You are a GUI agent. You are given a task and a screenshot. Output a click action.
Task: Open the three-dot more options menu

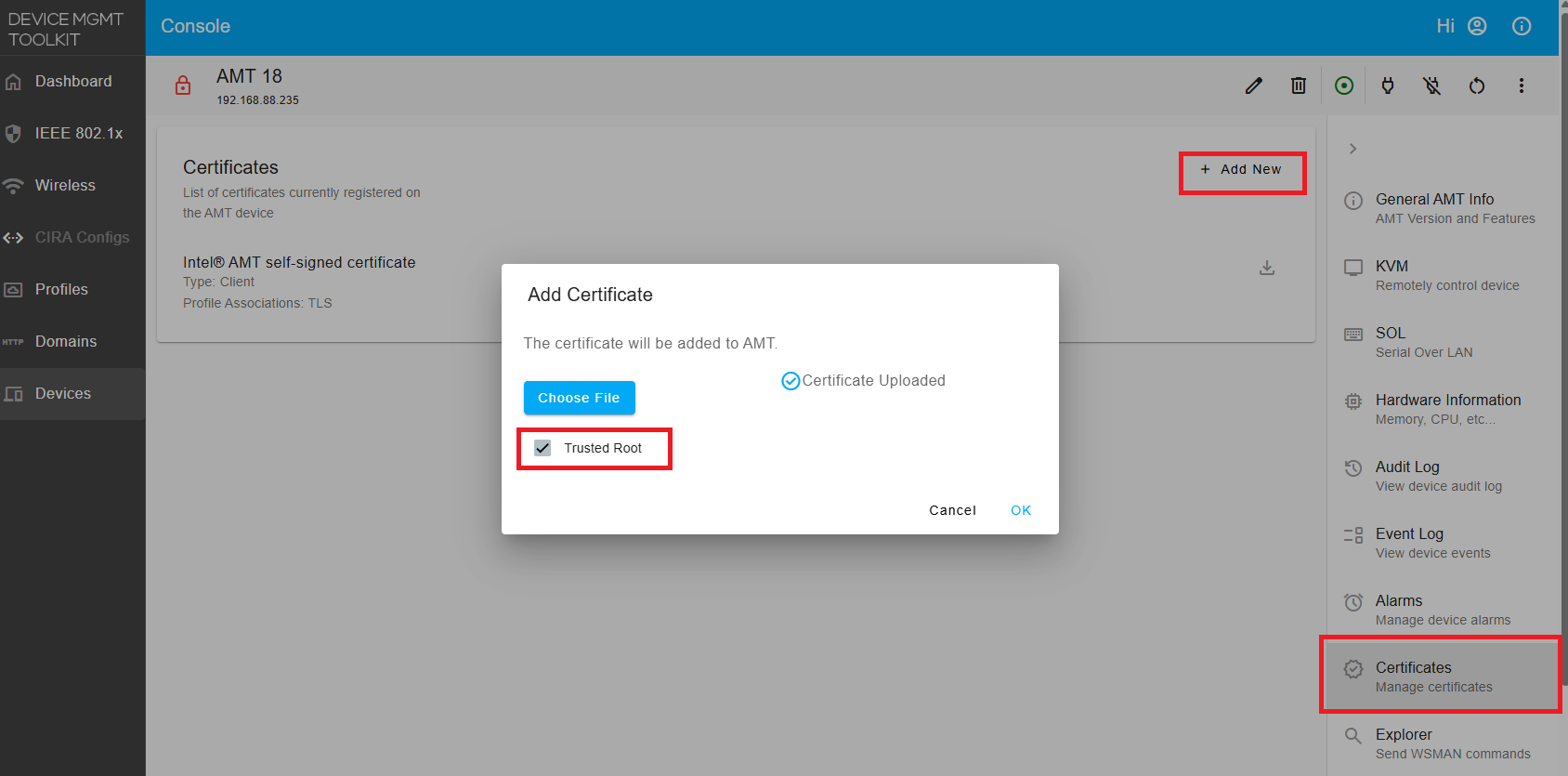(1522, 85)
